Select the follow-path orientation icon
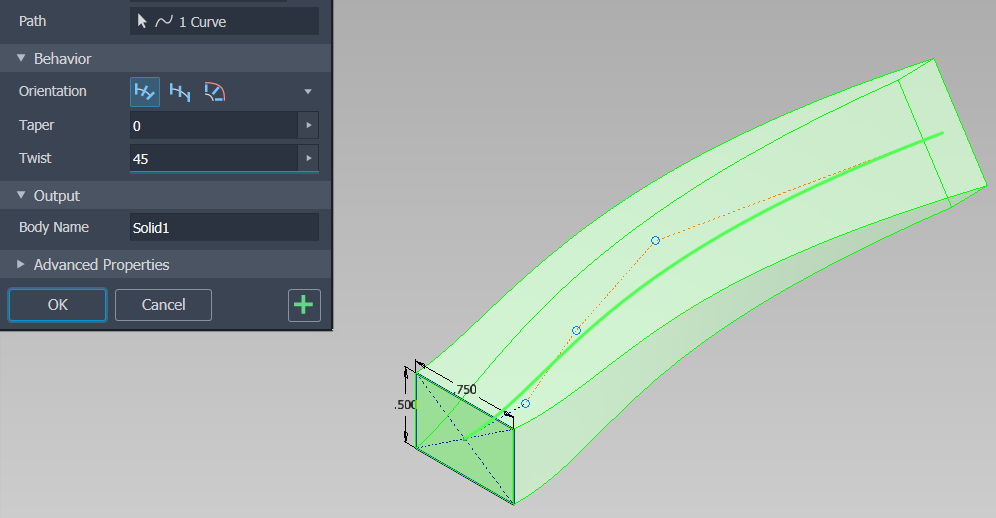Viewport: 996px width, 518px height. pos(145,92)
